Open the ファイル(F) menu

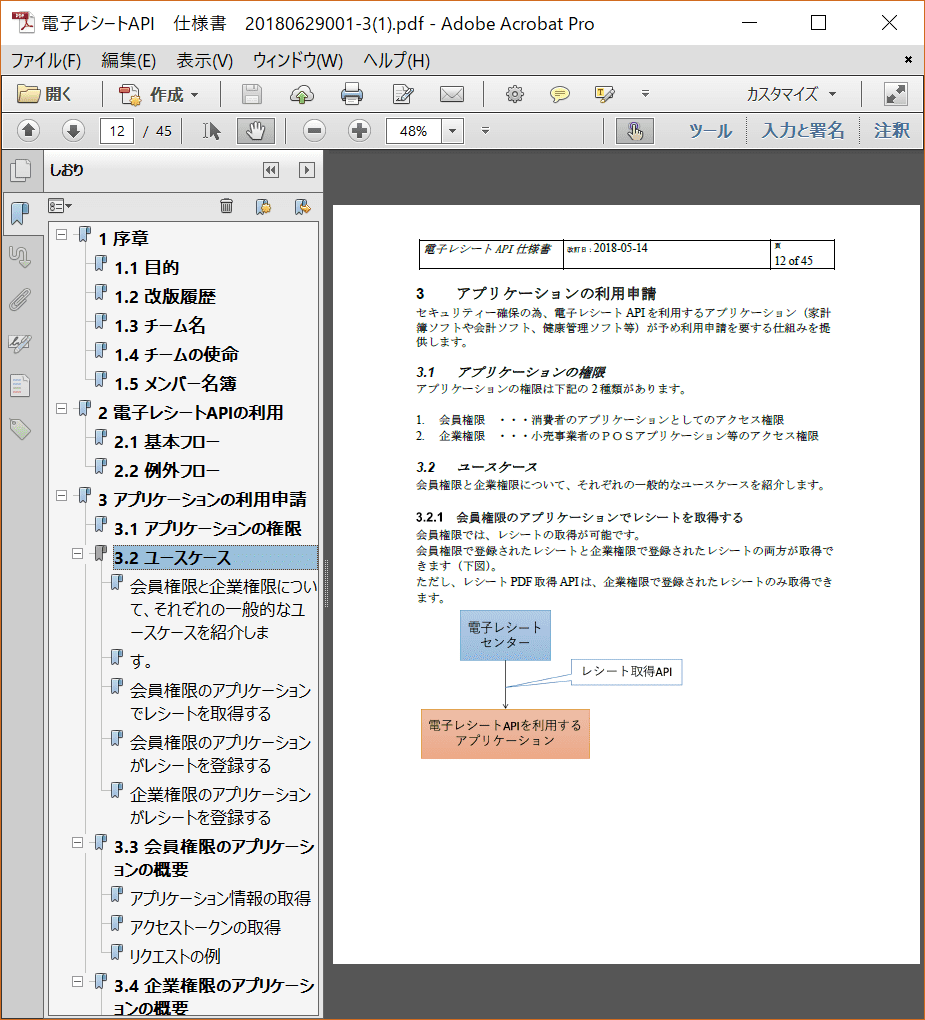click(45, 60)
